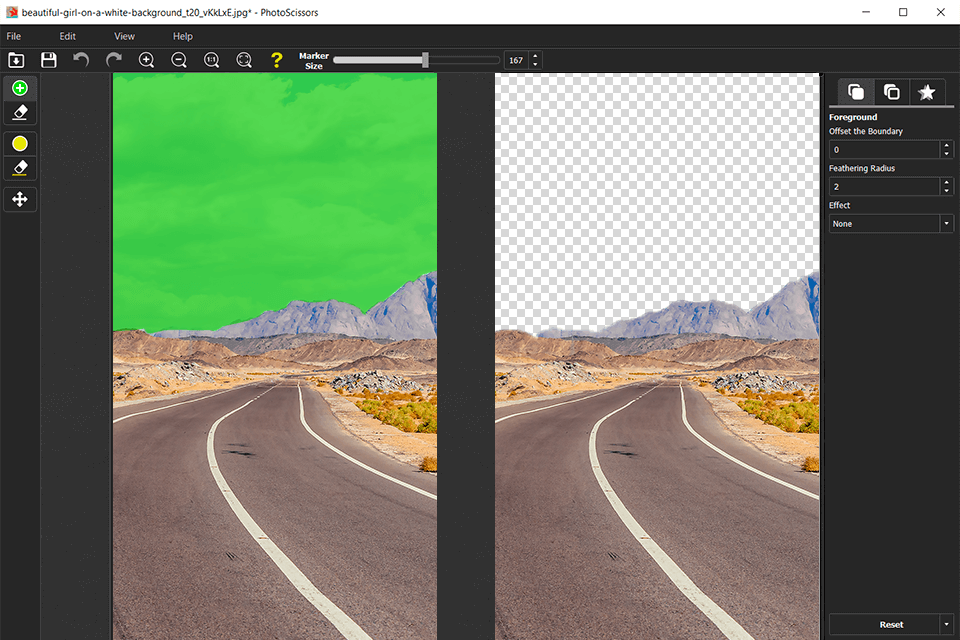
Task: Select the foreground marker eraser tool
Action: click(20, 113)
